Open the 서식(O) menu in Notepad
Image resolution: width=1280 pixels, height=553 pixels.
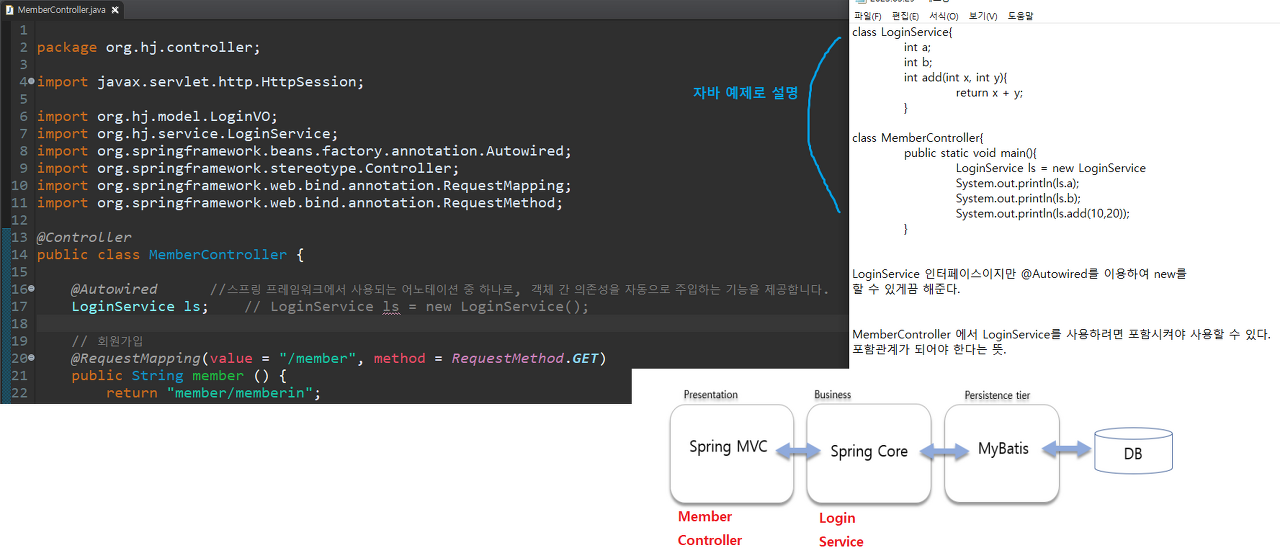pos(943,16)
